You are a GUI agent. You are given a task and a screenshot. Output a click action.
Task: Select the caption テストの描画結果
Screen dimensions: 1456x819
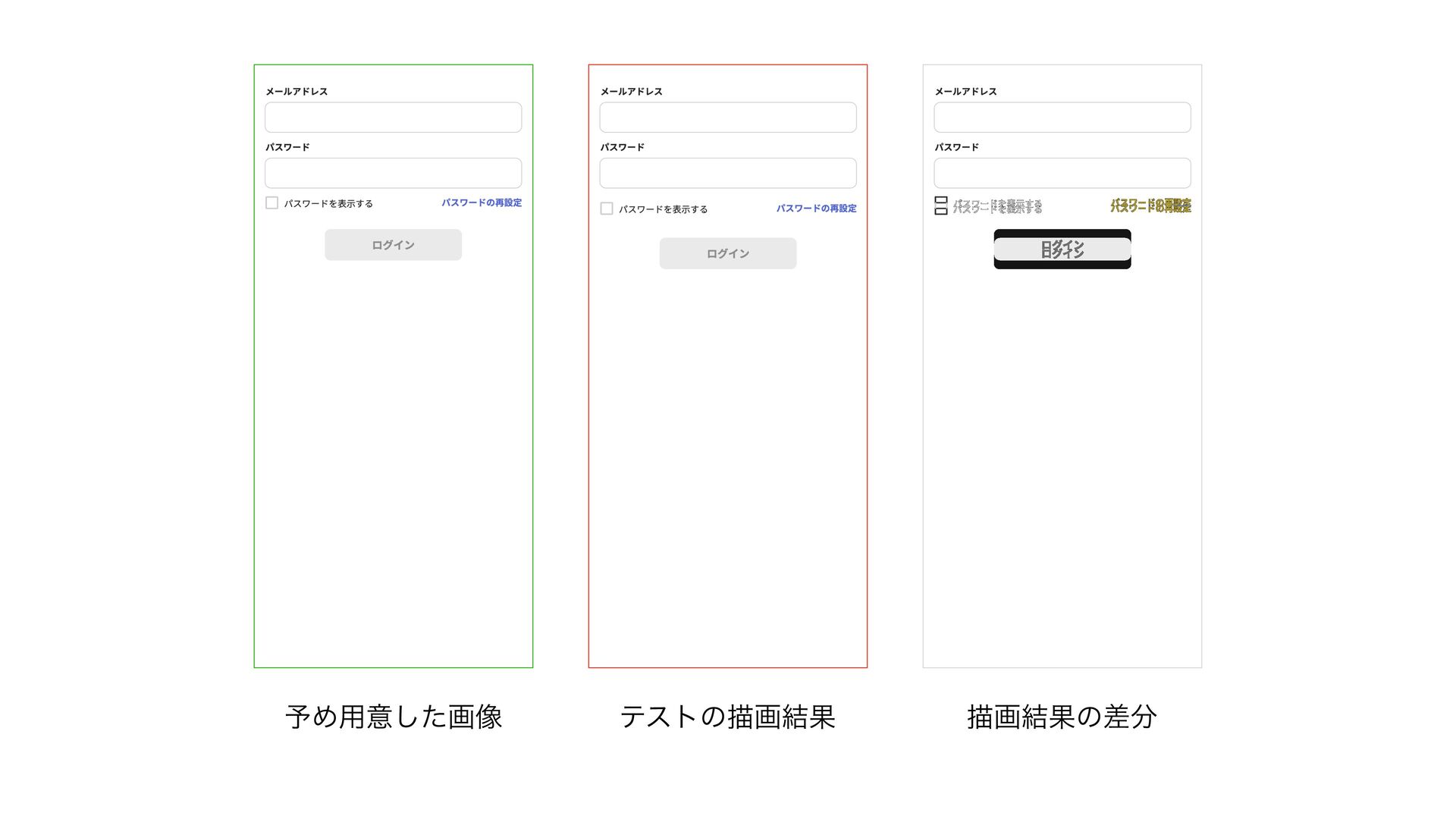(728, 717)
